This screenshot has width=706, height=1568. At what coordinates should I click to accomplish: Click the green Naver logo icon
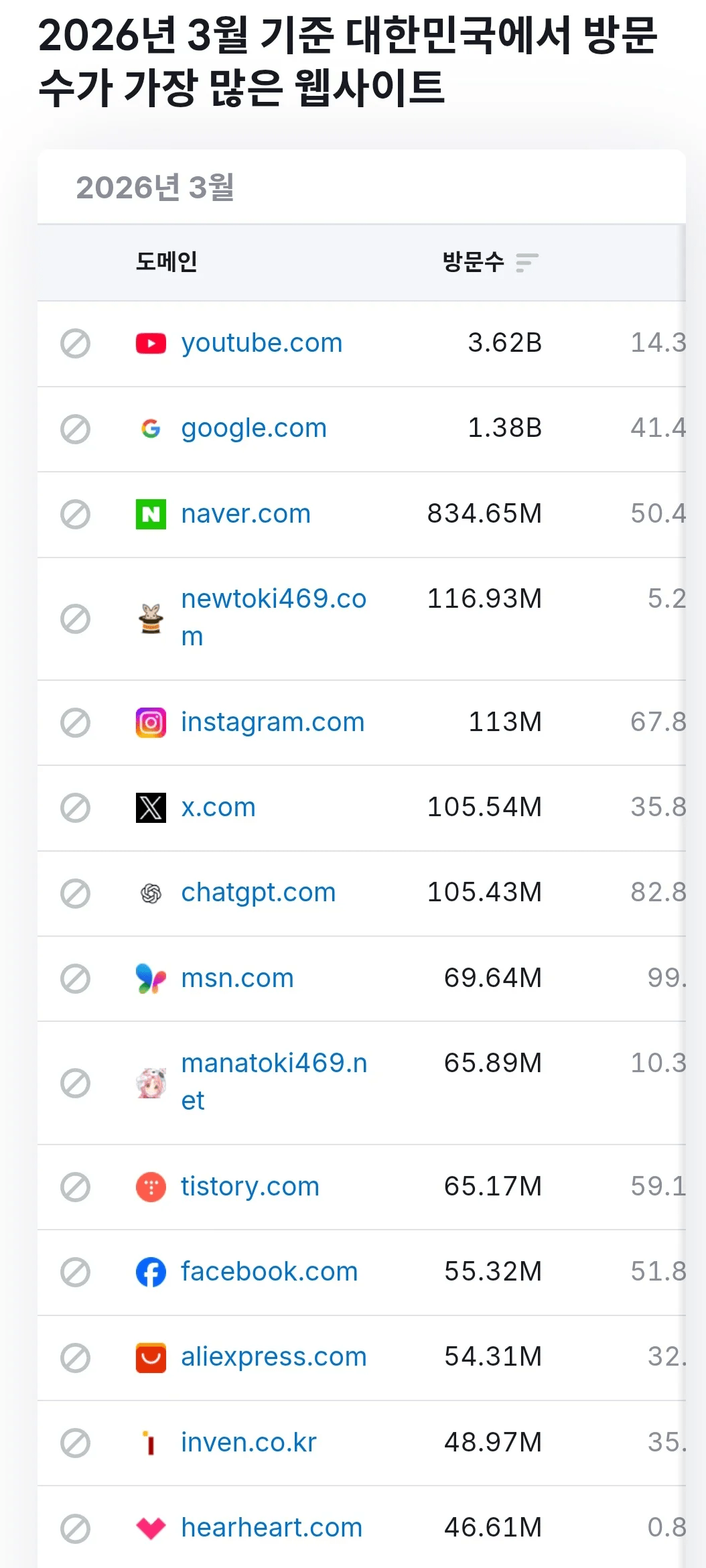click(x=151, y=514)
